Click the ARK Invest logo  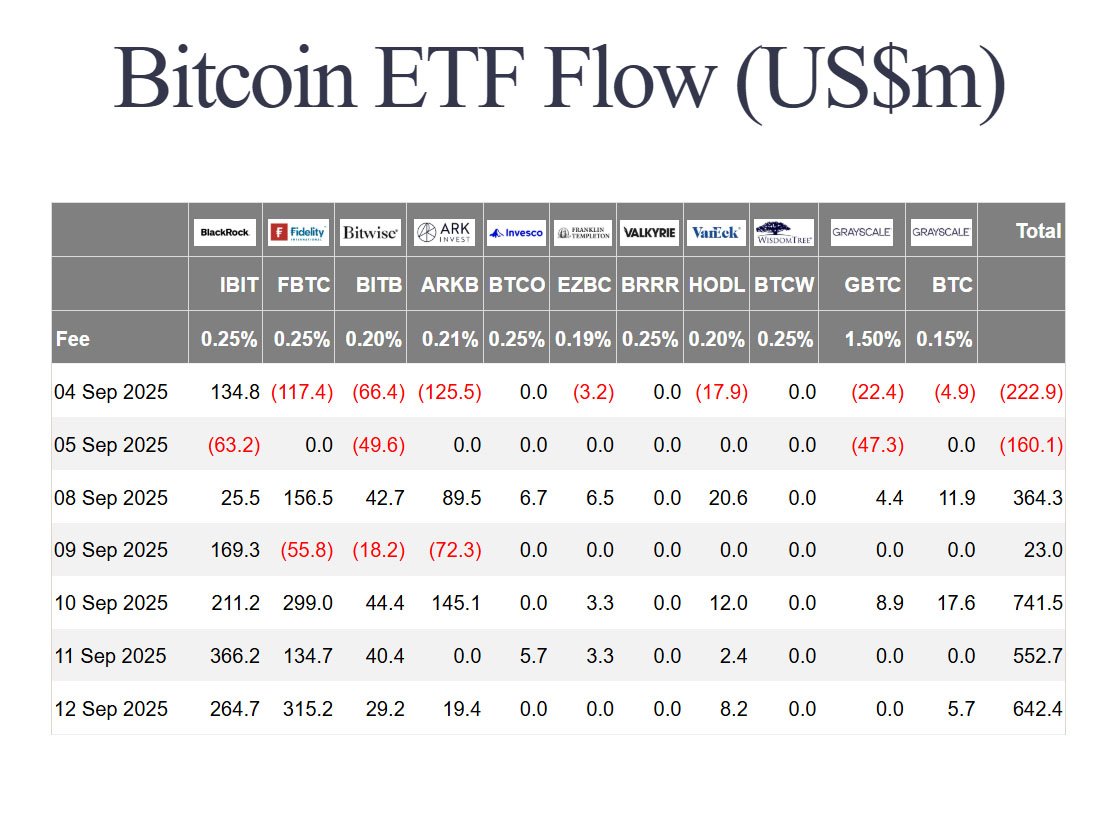[x=444, y=232]
